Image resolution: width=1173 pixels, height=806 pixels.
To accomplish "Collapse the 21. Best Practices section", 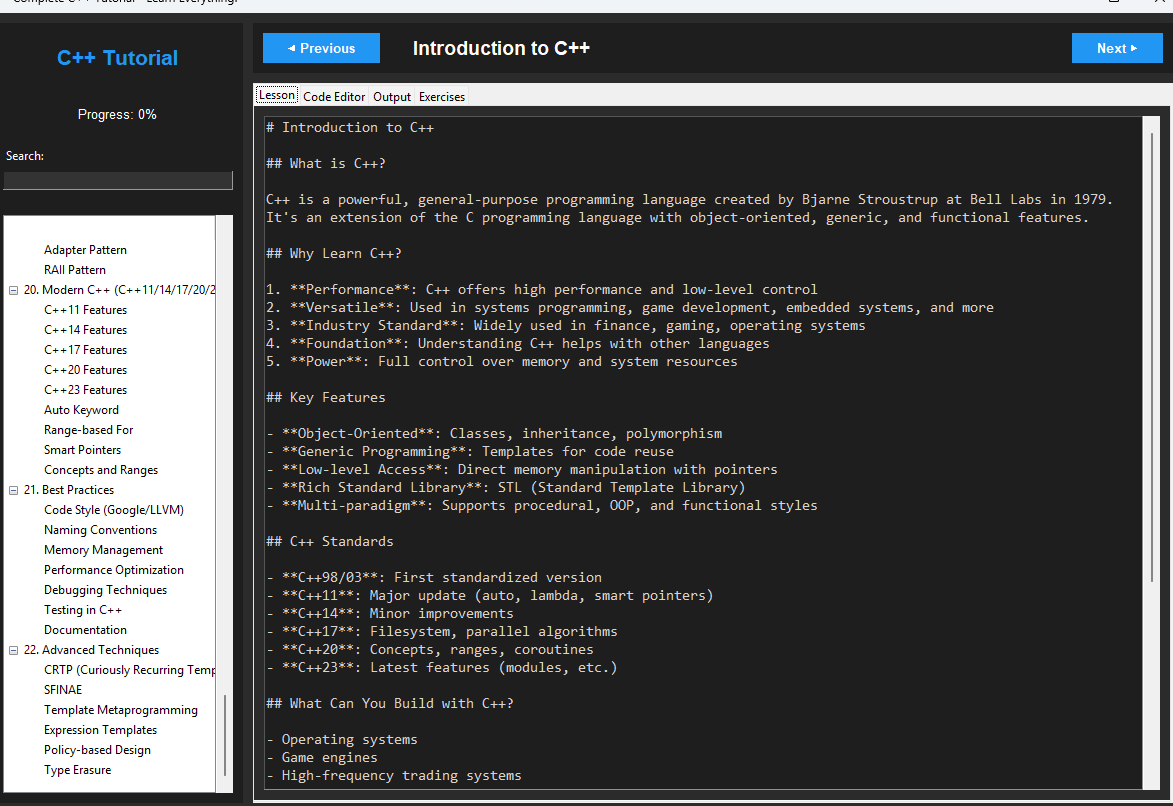I will [13, 490].
